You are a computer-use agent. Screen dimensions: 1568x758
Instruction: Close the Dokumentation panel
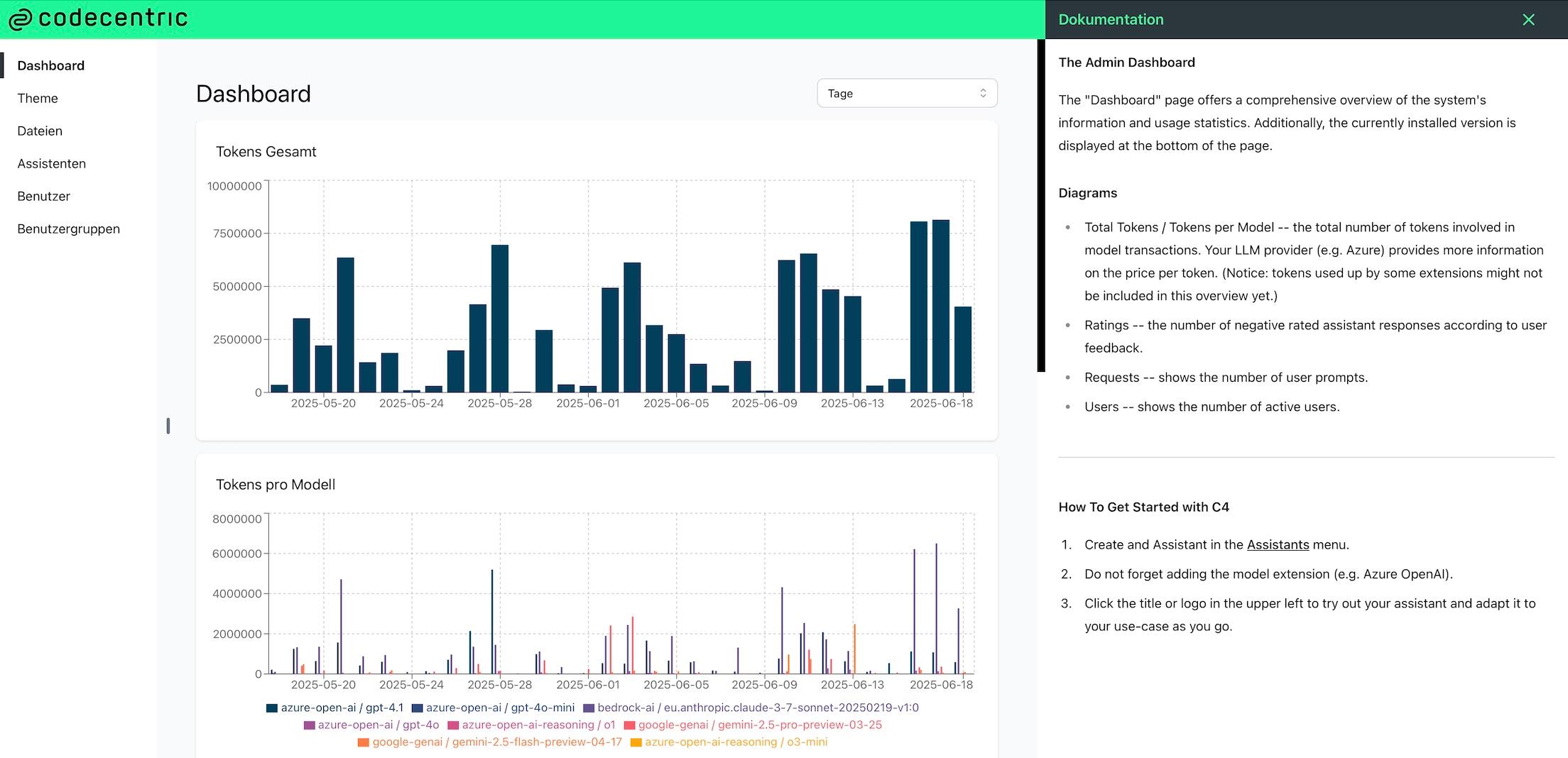1528,20
